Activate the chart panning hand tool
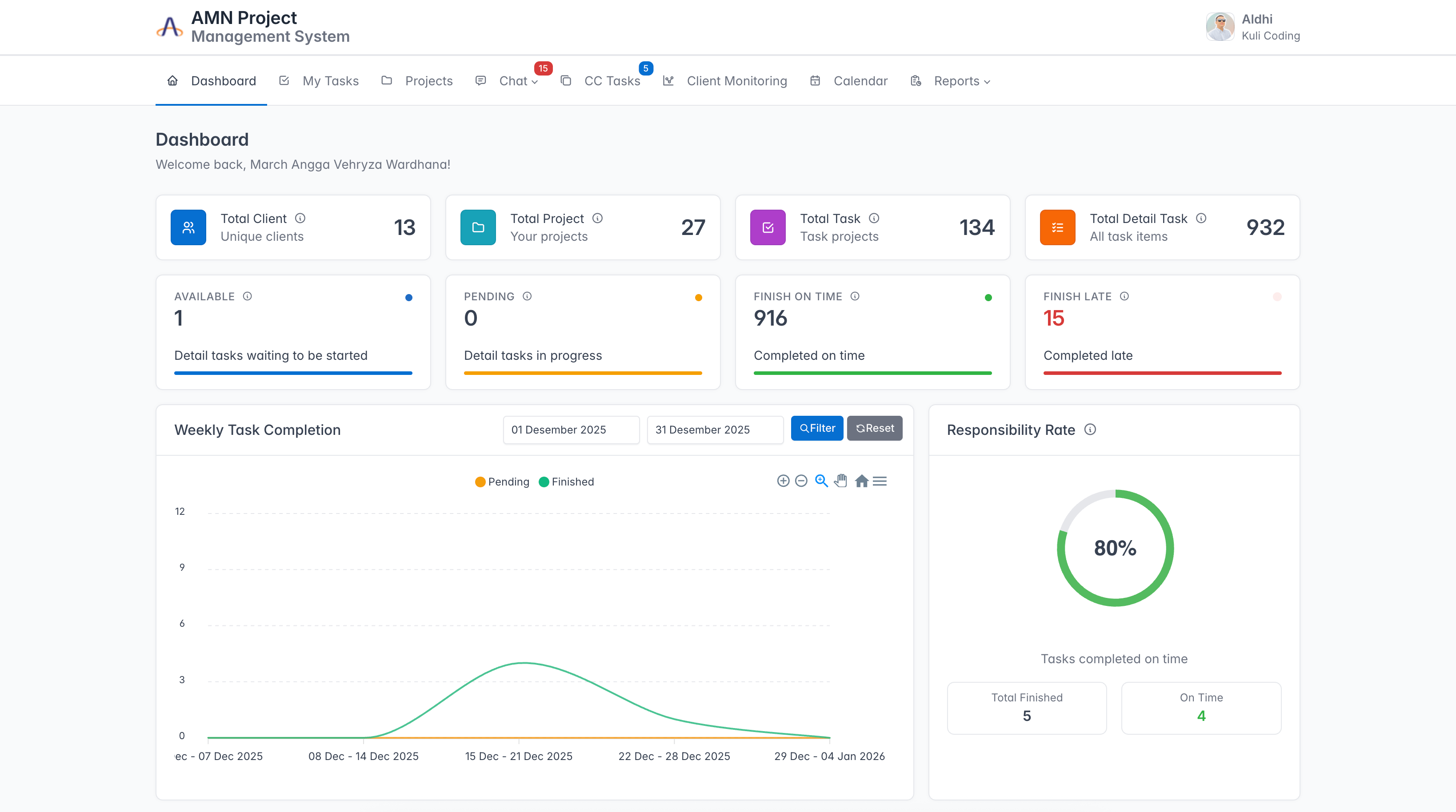Viewport: 1456px width, 812px height. pos(841,481)
